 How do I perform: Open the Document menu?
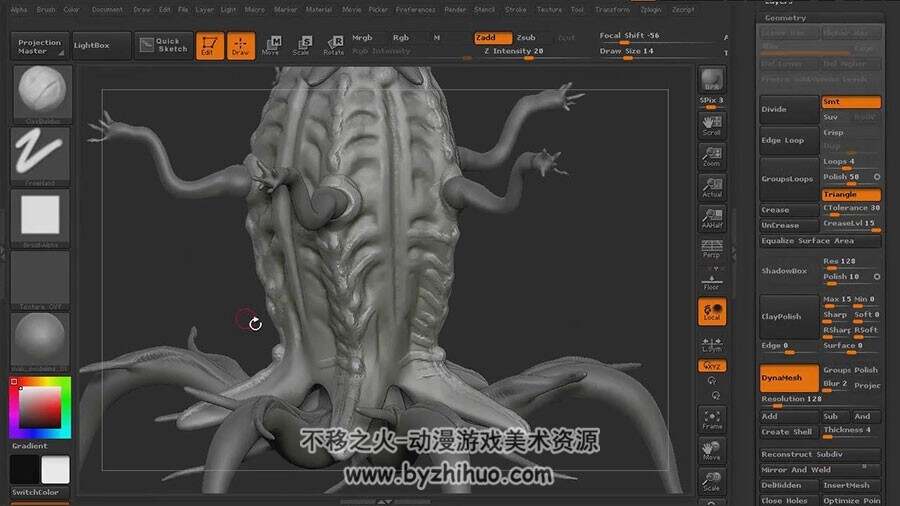107,10
